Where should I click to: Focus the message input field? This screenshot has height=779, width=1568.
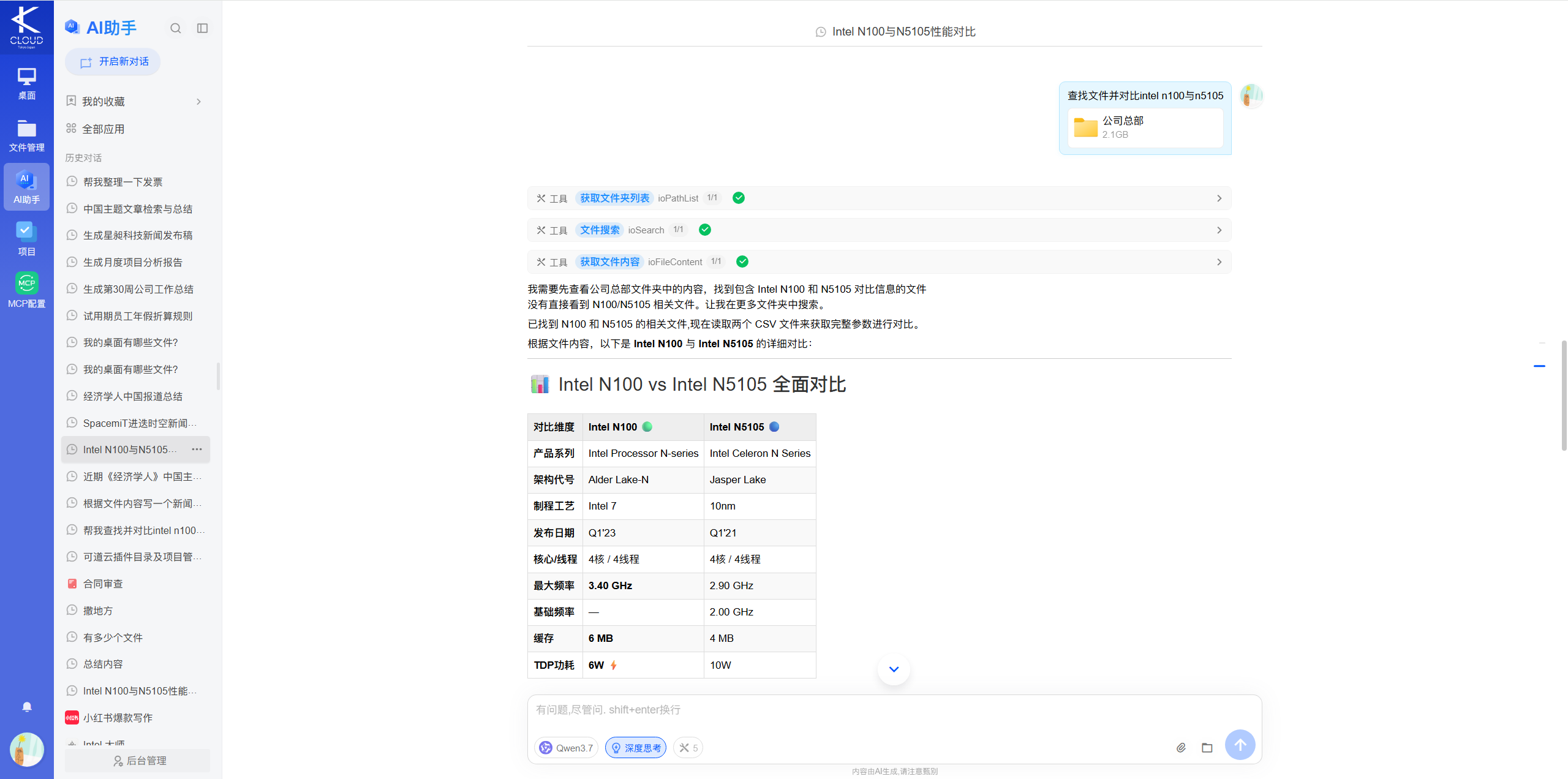(894, 710)
